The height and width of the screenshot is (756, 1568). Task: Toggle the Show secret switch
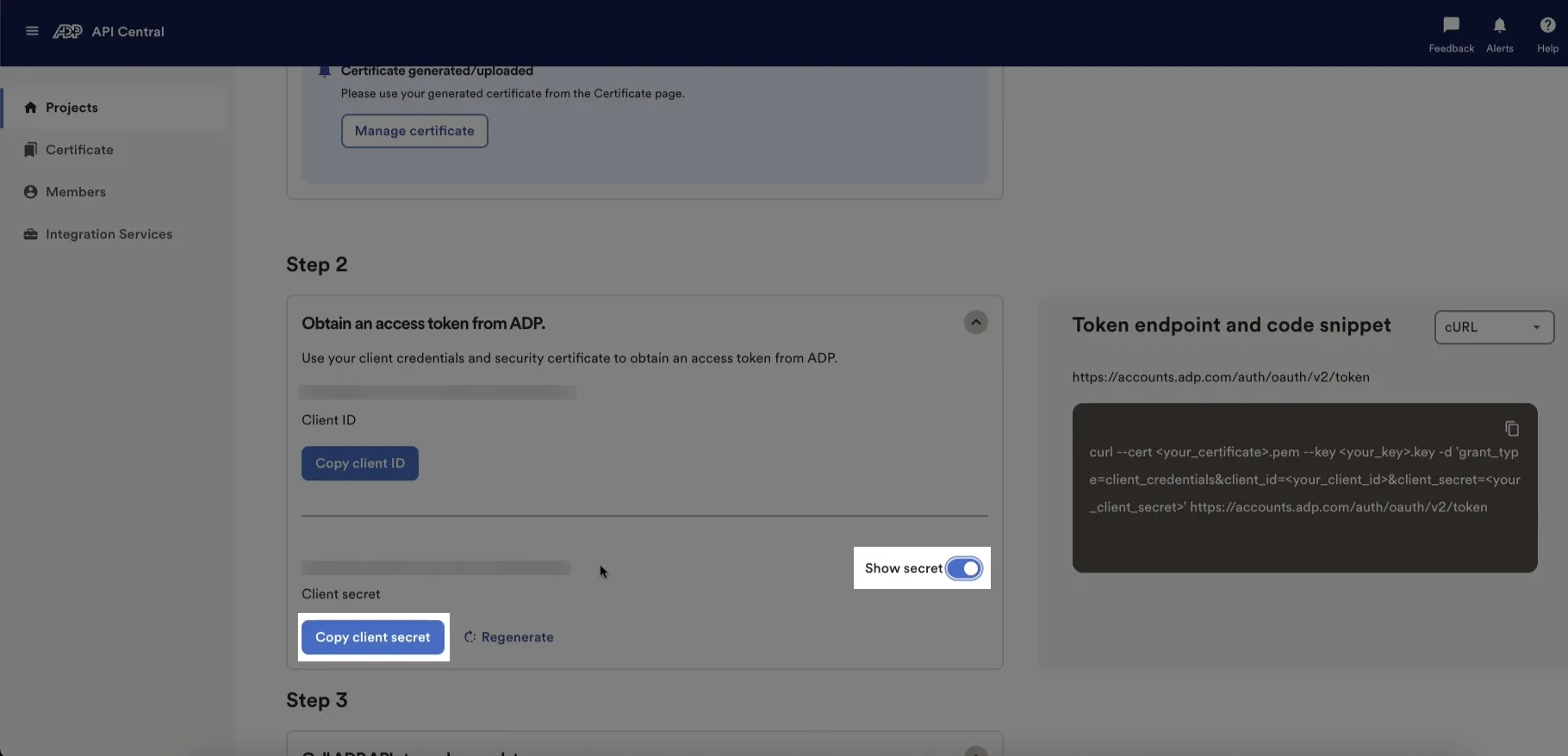click(964, 568)
